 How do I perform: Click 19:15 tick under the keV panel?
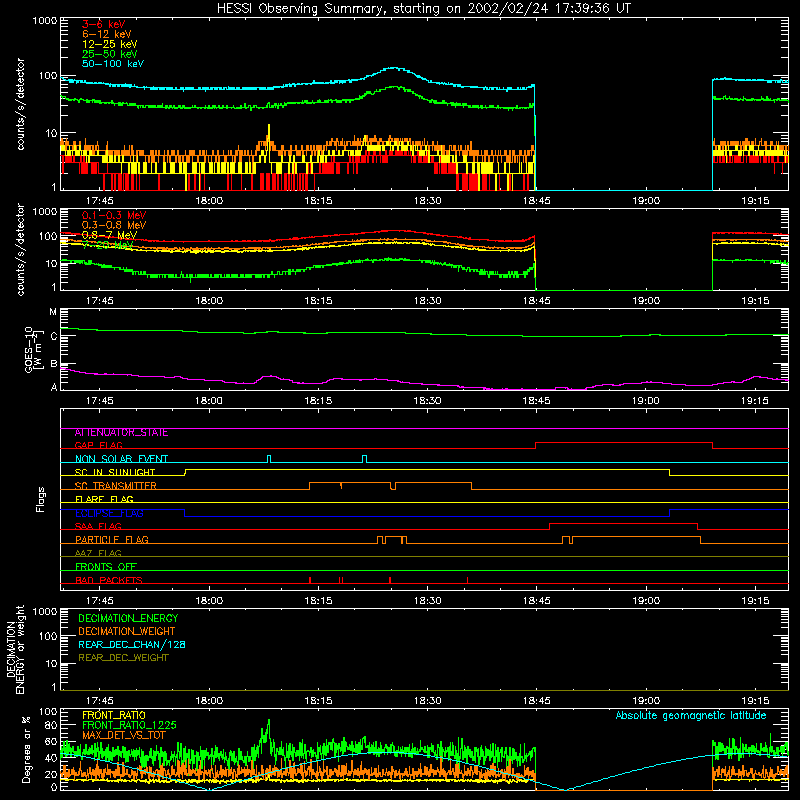(x=755, y=201)
